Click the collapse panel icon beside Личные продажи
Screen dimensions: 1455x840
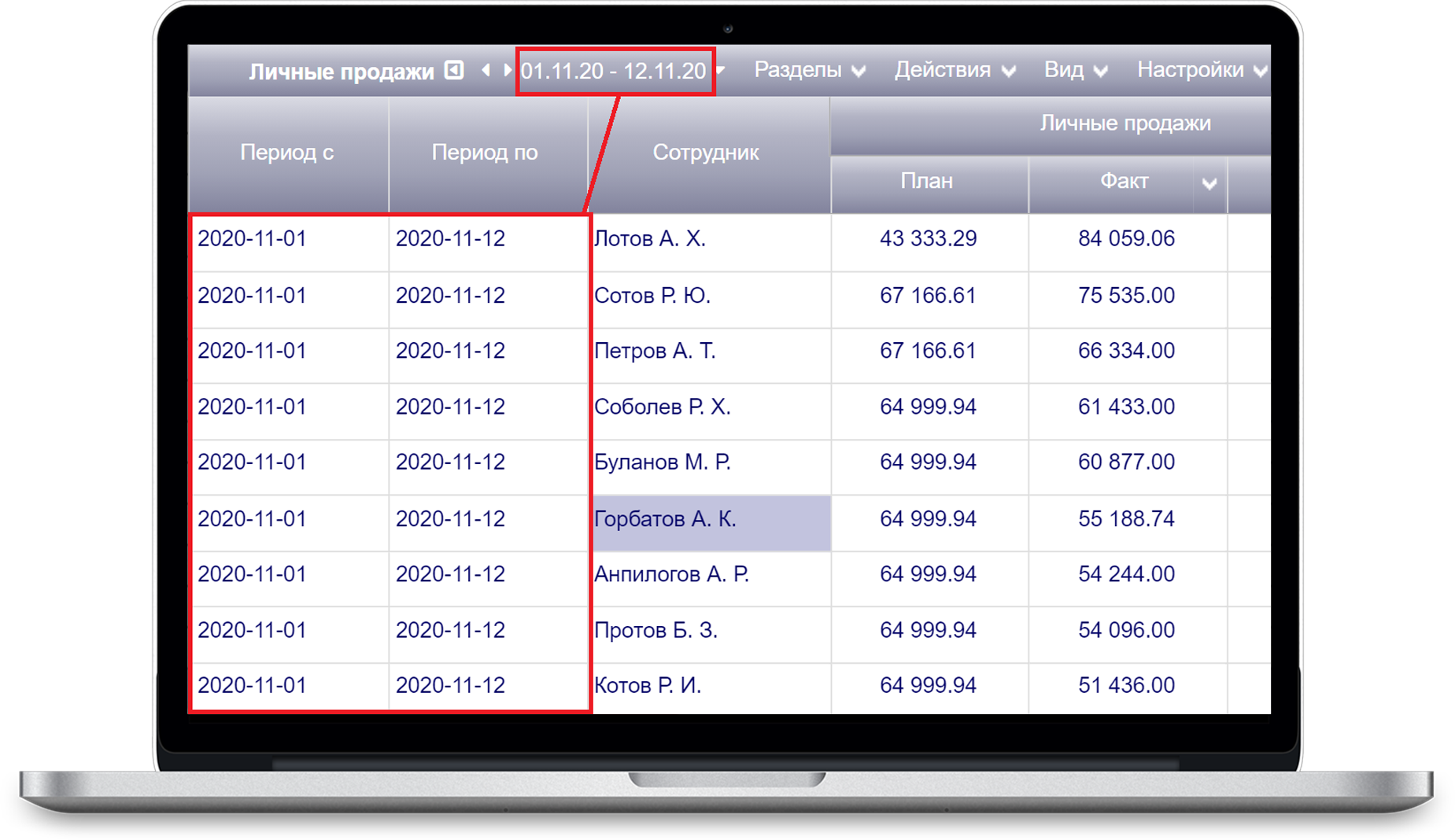(454, 70)
